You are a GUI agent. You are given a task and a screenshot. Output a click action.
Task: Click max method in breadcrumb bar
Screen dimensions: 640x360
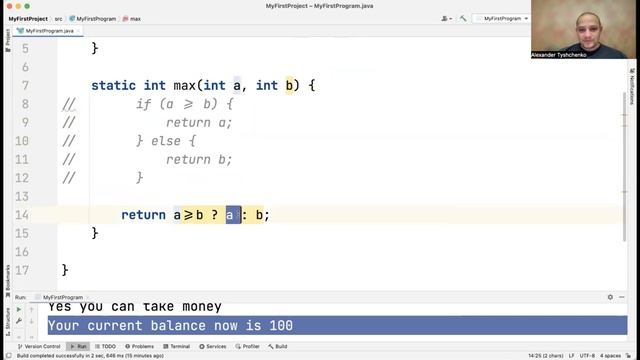click(132, 19)
